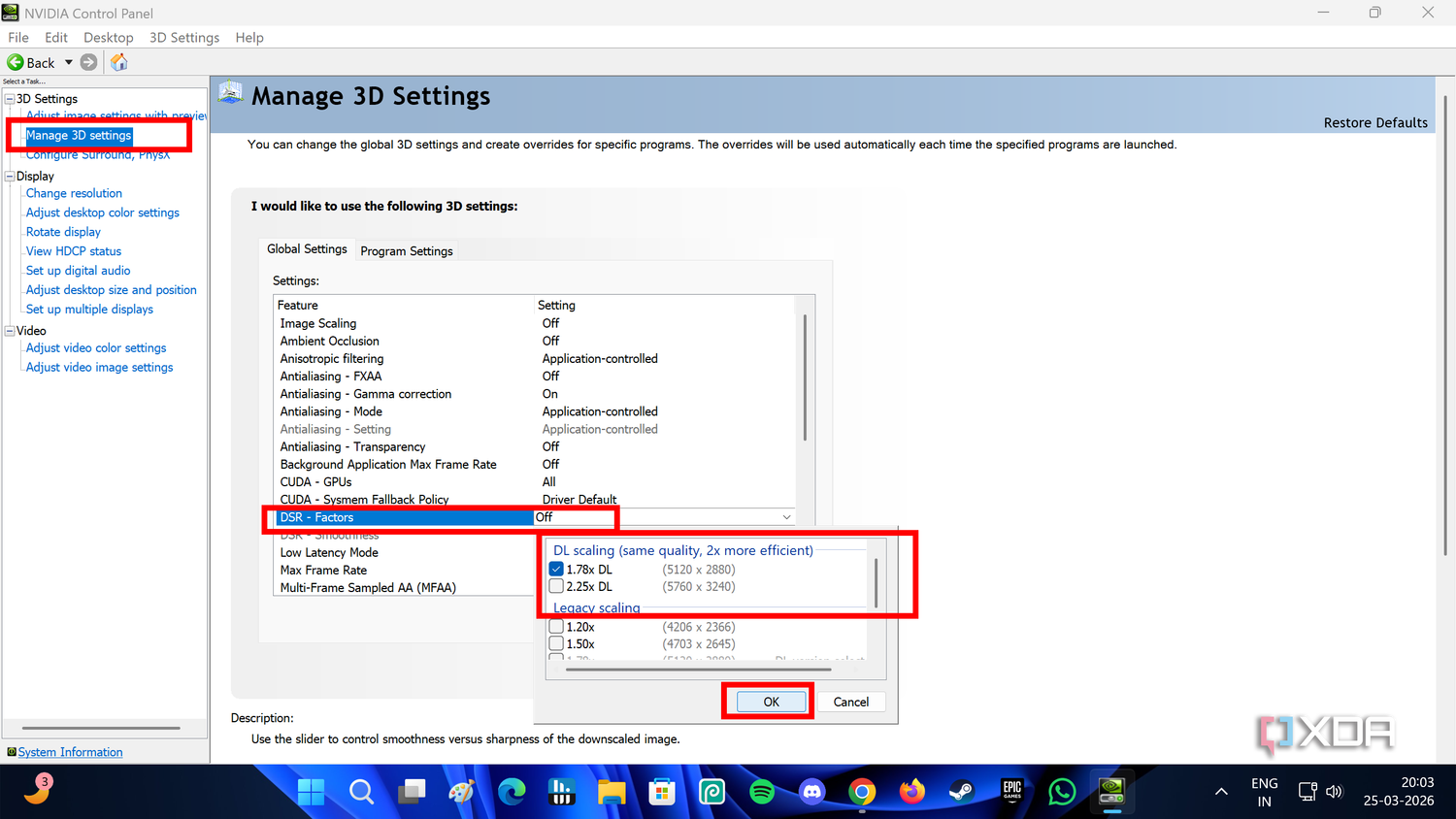Click the settings list vertical scrollbar
Image resolution: width=1456 pixels, height=819 pixels.
tap(805, 378)
